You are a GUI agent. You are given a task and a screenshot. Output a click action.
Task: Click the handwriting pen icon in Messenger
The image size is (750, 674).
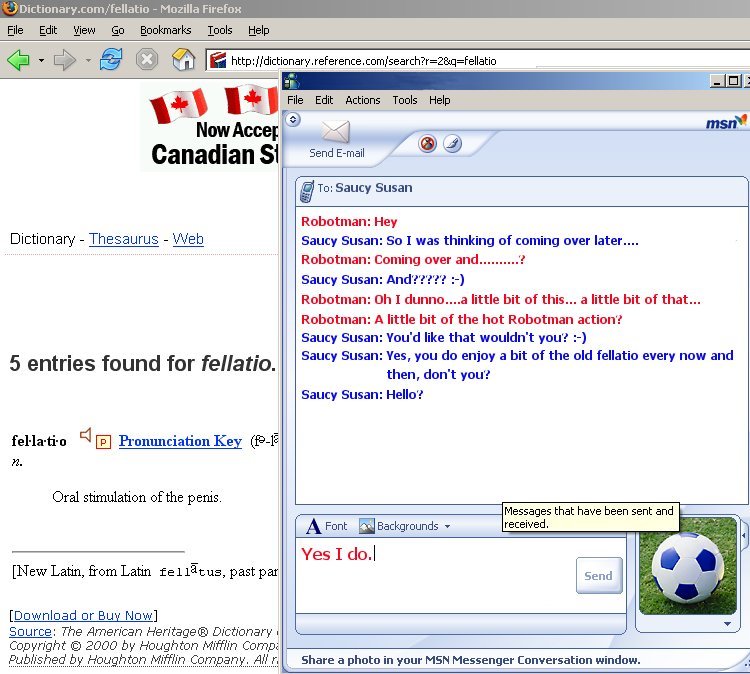[x=452, y=143]
